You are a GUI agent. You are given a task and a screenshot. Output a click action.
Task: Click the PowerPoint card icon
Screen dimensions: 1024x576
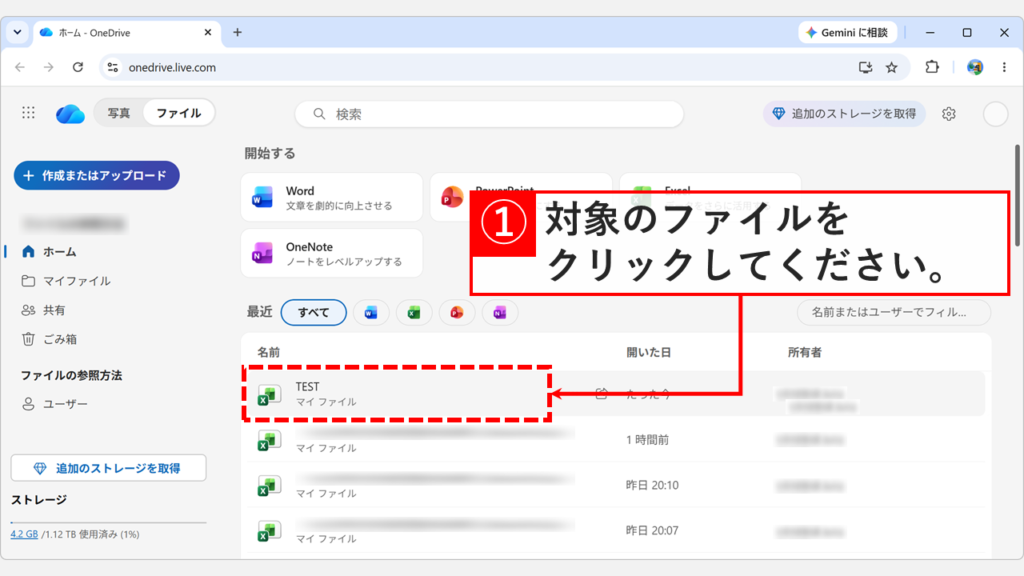[x=452, y=197]
